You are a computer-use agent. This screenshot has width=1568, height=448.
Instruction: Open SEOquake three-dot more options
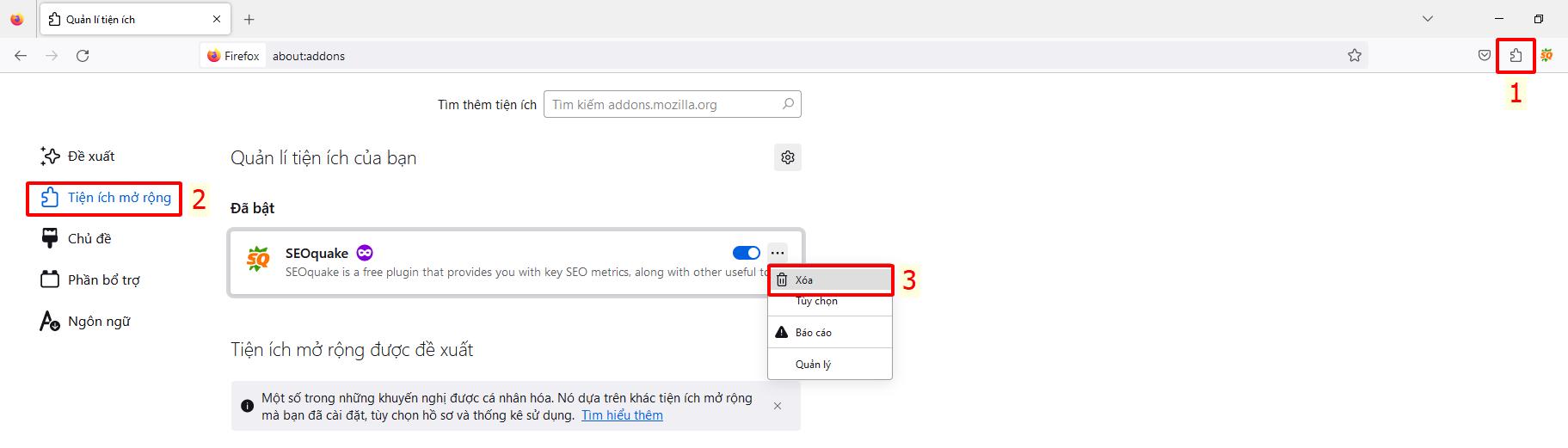click(x=778, y=253)
